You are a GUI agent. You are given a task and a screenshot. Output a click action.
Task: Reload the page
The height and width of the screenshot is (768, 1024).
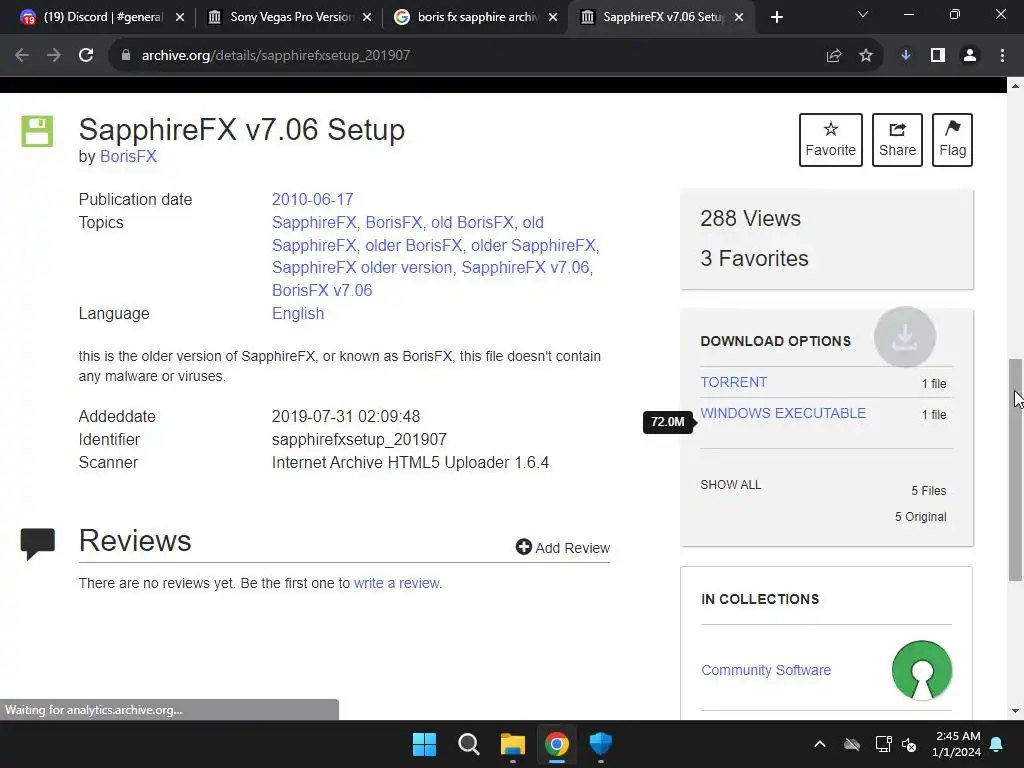click(x=86, y=56)
